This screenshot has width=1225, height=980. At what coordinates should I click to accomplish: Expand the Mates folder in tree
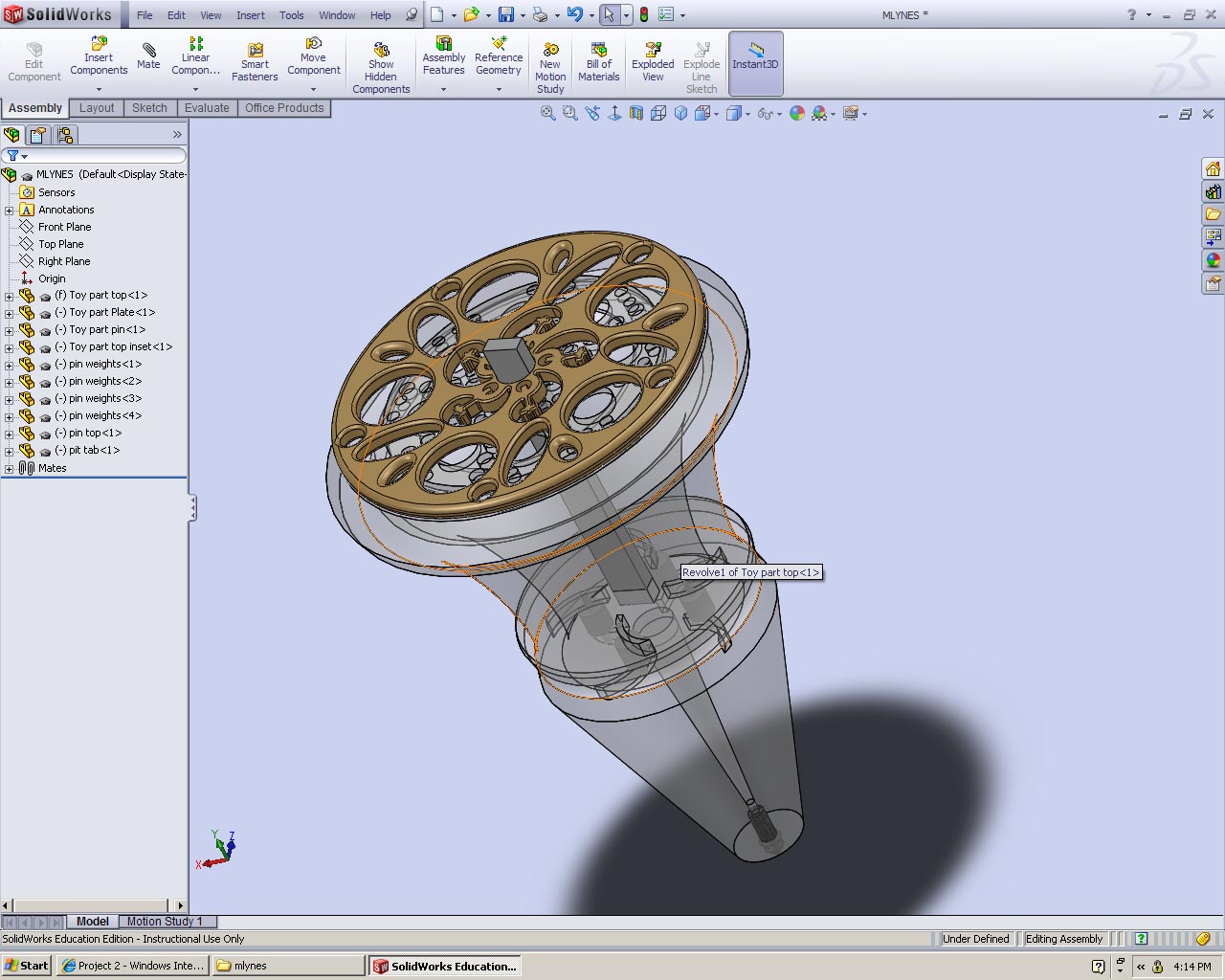coord(10,468)
